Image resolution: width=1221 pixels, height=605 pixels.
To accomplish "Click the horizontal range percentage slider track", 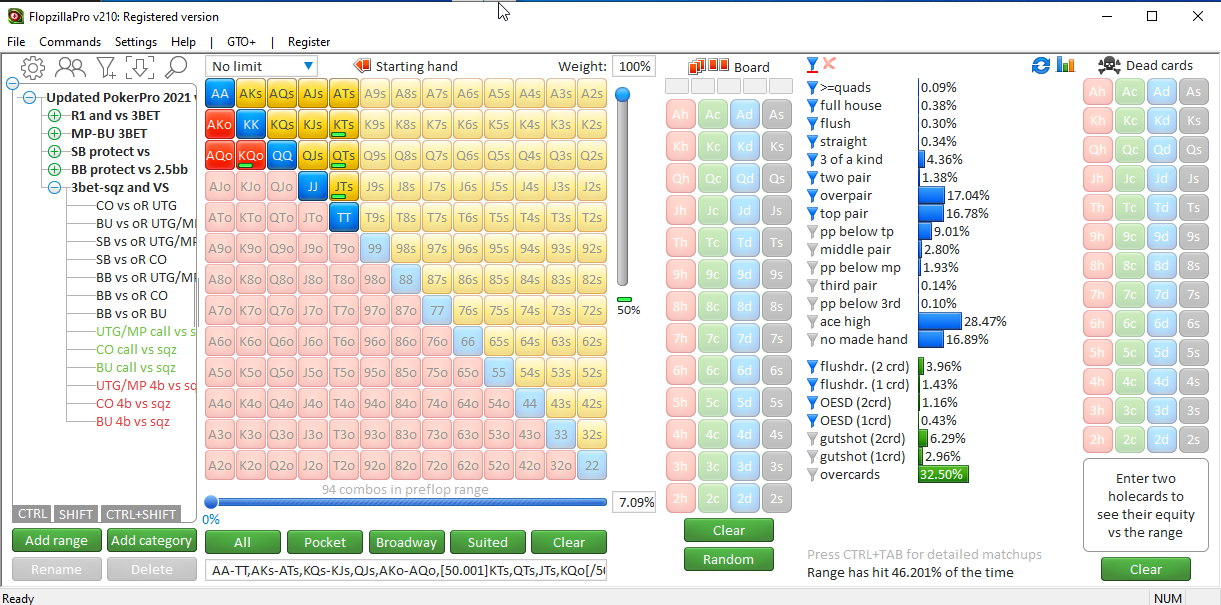I will 406,502.
